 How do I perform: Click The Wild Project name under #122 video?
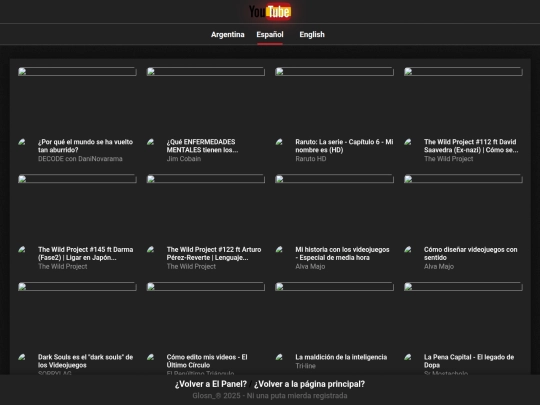pyautogui.click(x=191, y=266)
